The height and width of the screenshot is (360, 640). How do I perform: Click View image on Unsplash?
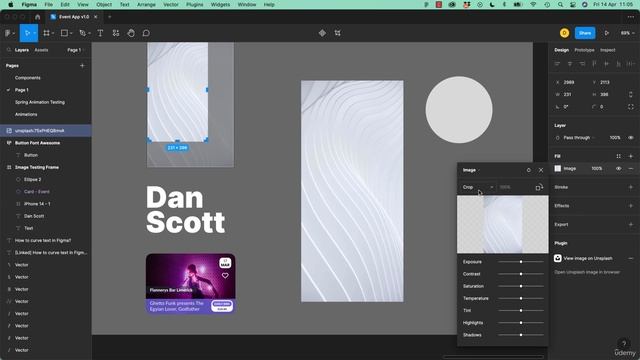click(x=588, y=258)
